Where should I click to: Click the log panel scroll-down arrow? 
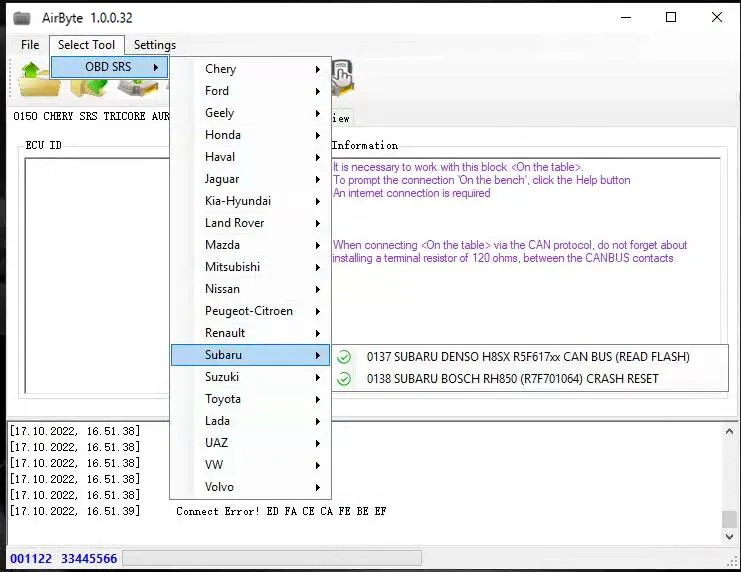730,536
